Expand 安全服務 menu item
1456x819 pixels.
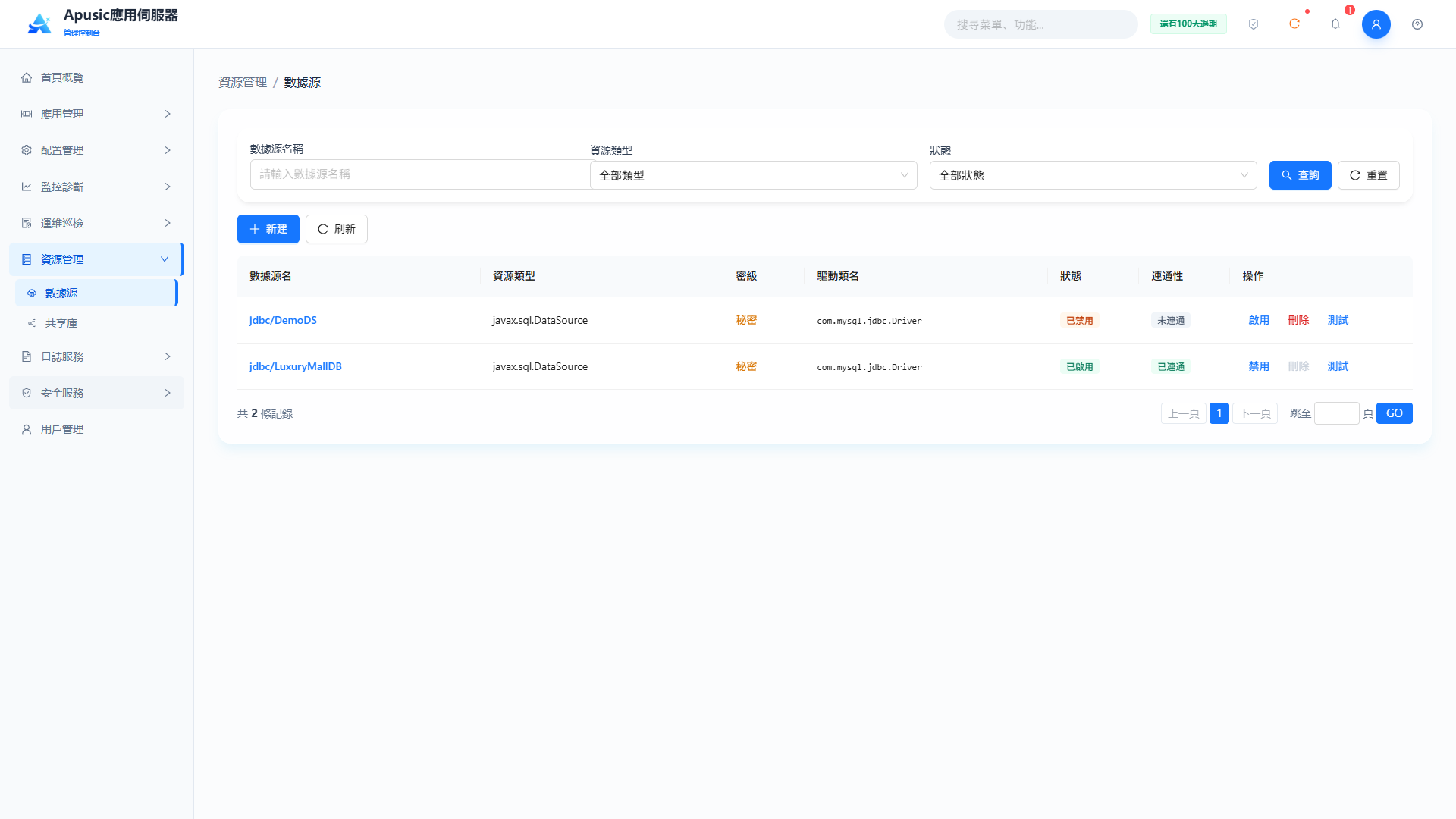pos(96,393)
